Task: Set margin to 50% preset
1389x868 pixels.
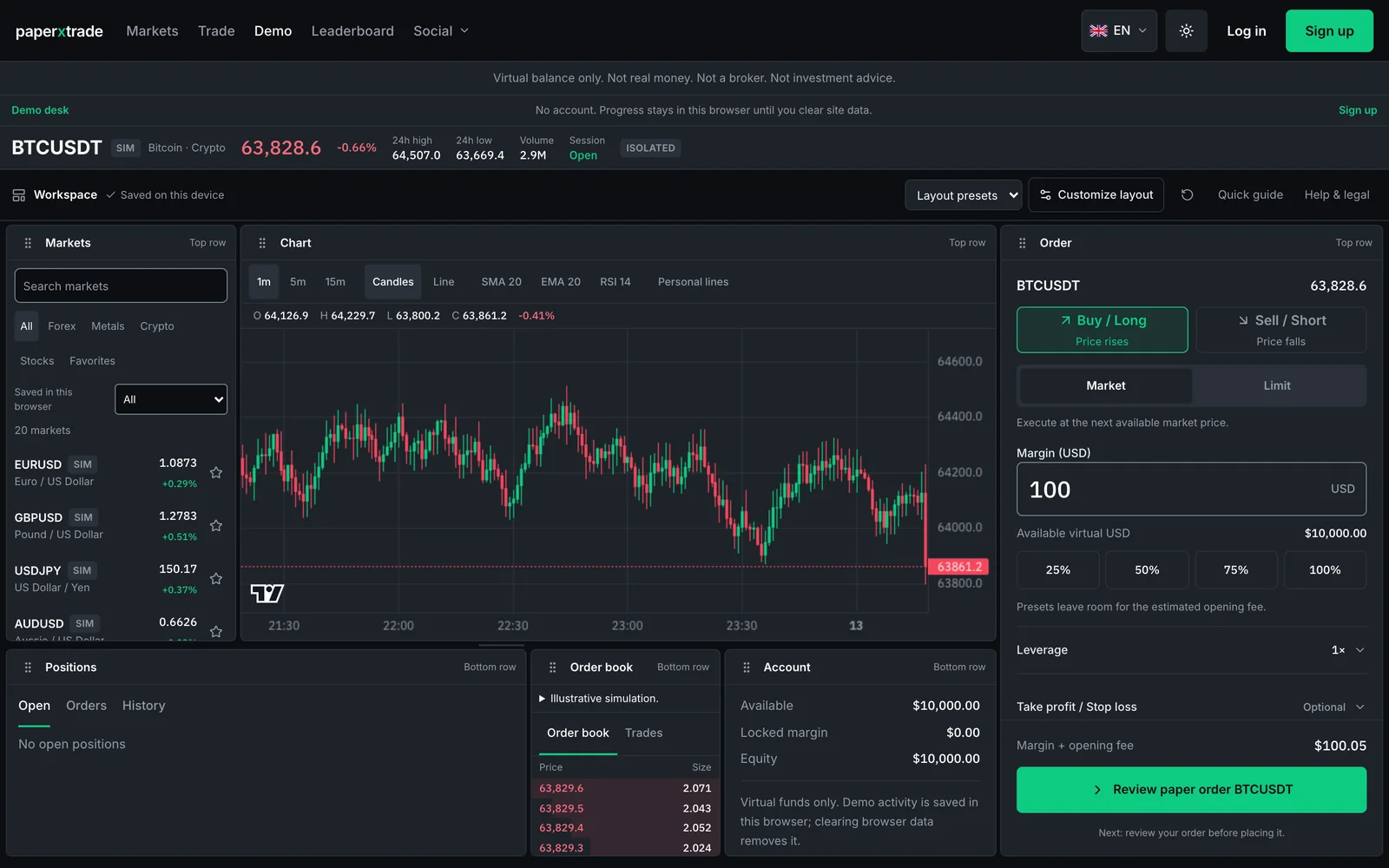Action: click(x=1147, y=570)
